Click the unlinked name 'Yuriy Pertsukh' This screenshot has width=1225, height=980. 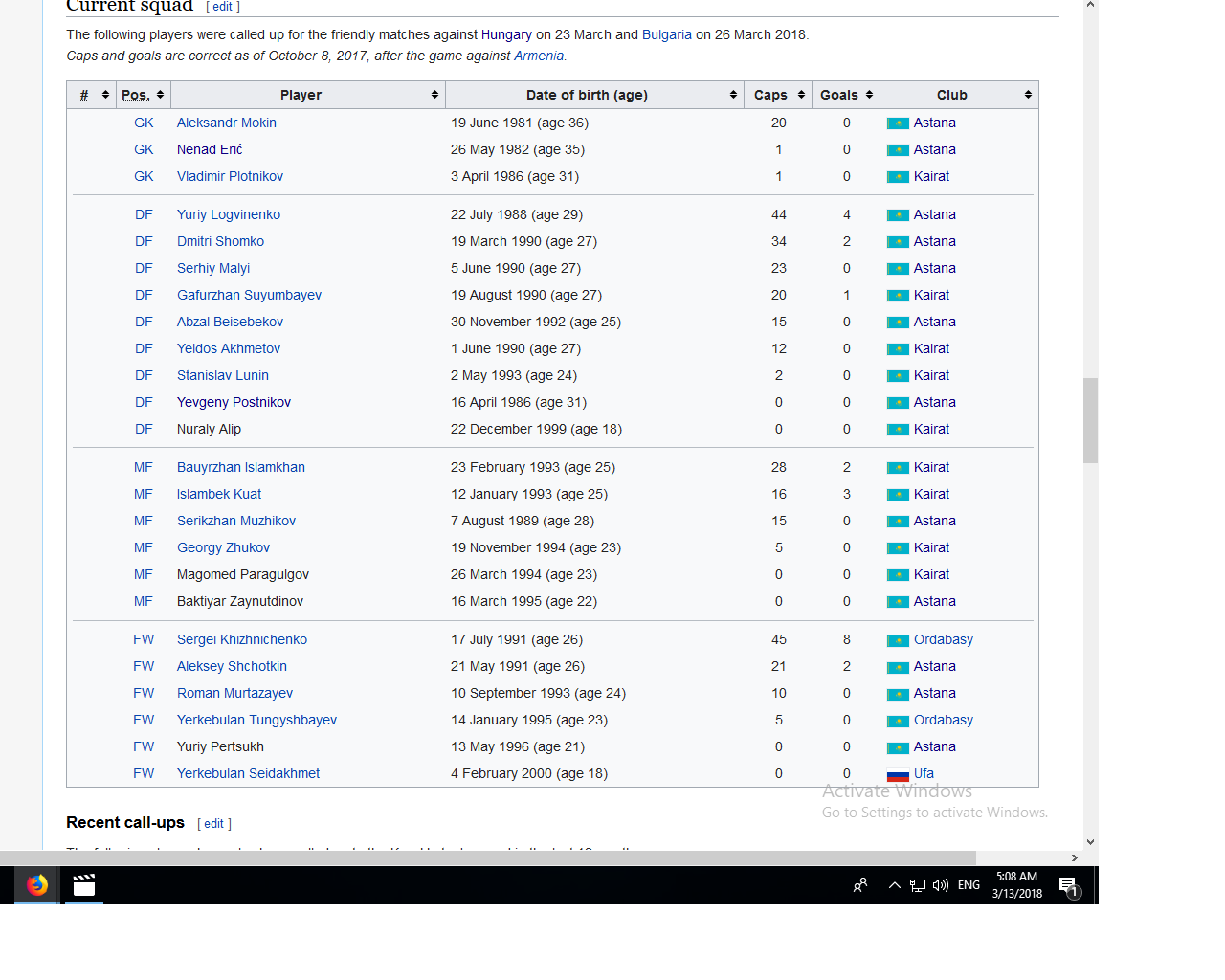(x=220, y=746)
